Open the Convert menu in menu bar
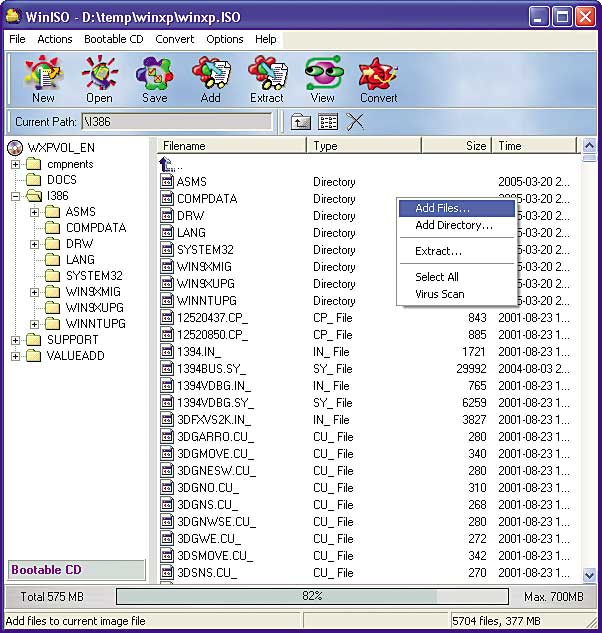Image resolution: width=602 pixels, height=633 pixels. [174, 39]
